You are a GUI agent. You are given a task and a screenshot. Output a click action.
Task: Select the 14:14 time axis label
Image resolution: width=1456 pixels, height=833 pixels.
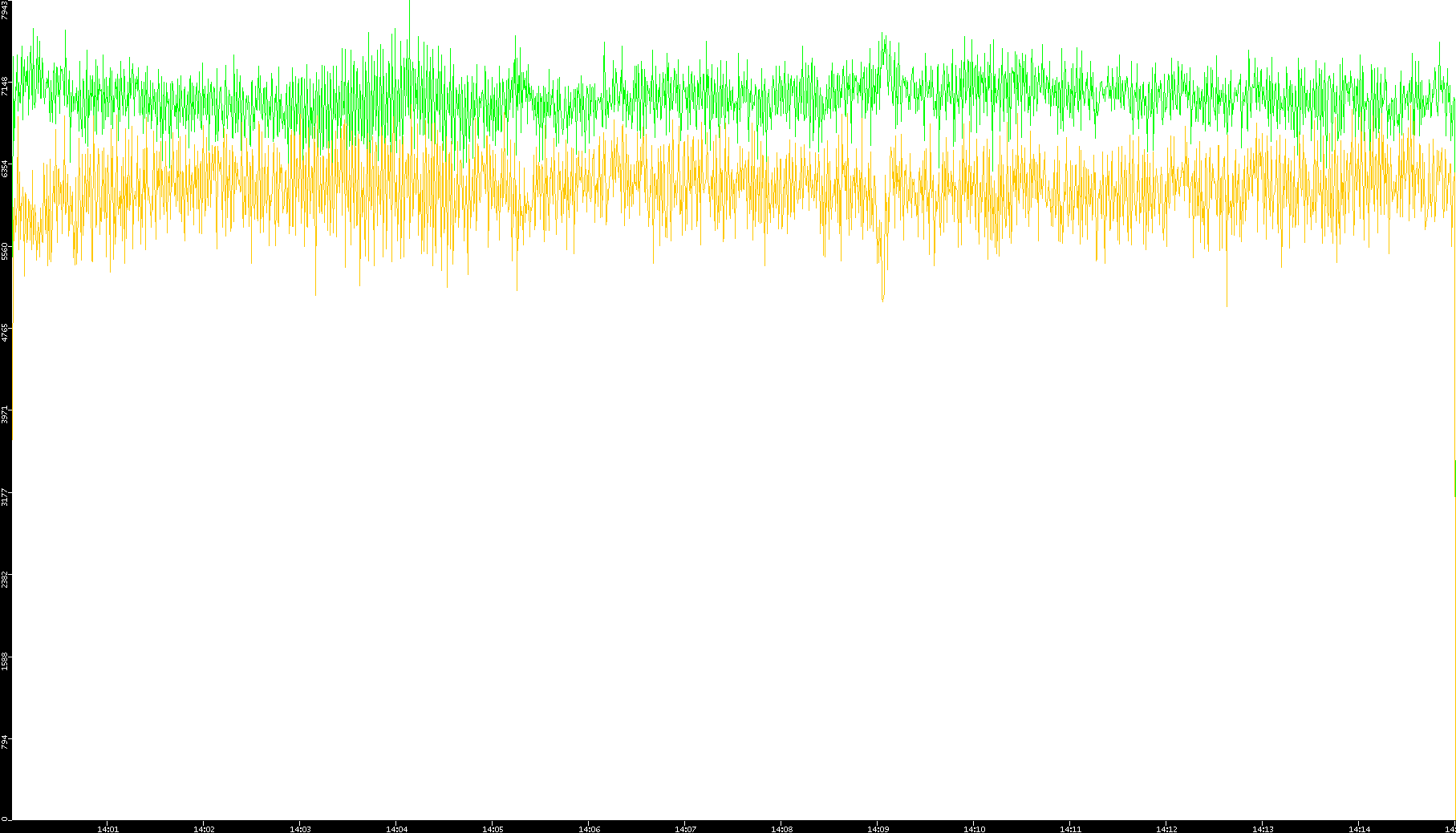coord(1359,829)
